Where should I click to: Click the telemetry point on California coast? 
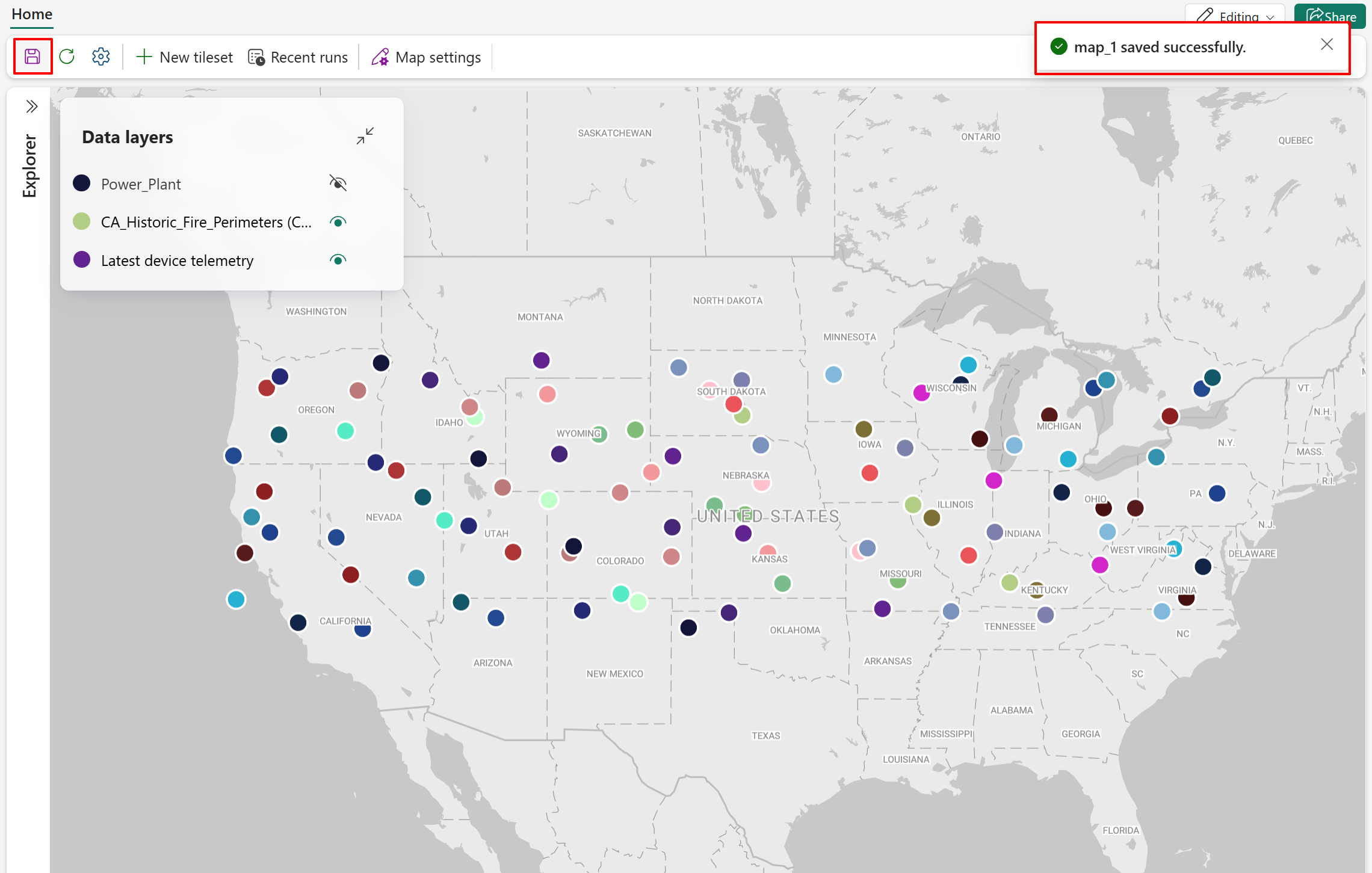click(x=236, y=599)
